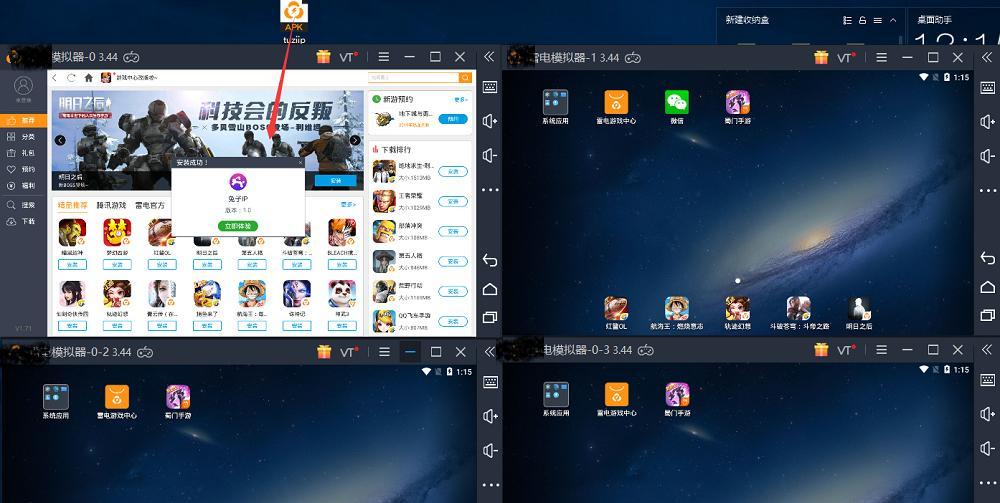The image size is (1000, 503).
Task: Click One Piece game thumbnail in store
Action: 252,294
